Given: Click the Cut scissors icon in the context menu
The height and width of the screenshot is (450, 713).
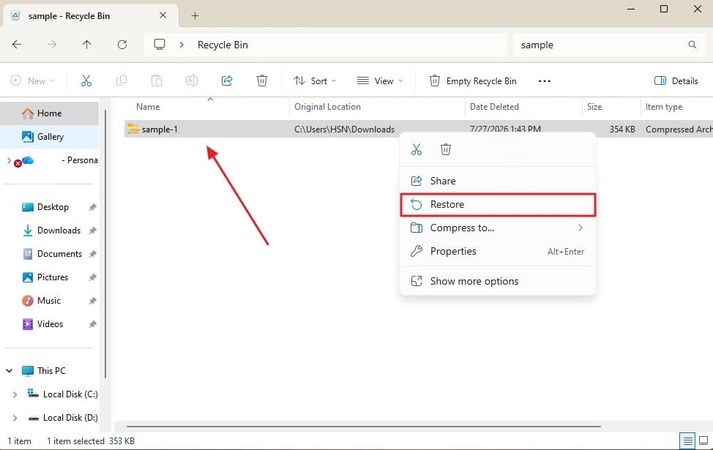Looking at the screenshot, I should [x=417, y=149].
